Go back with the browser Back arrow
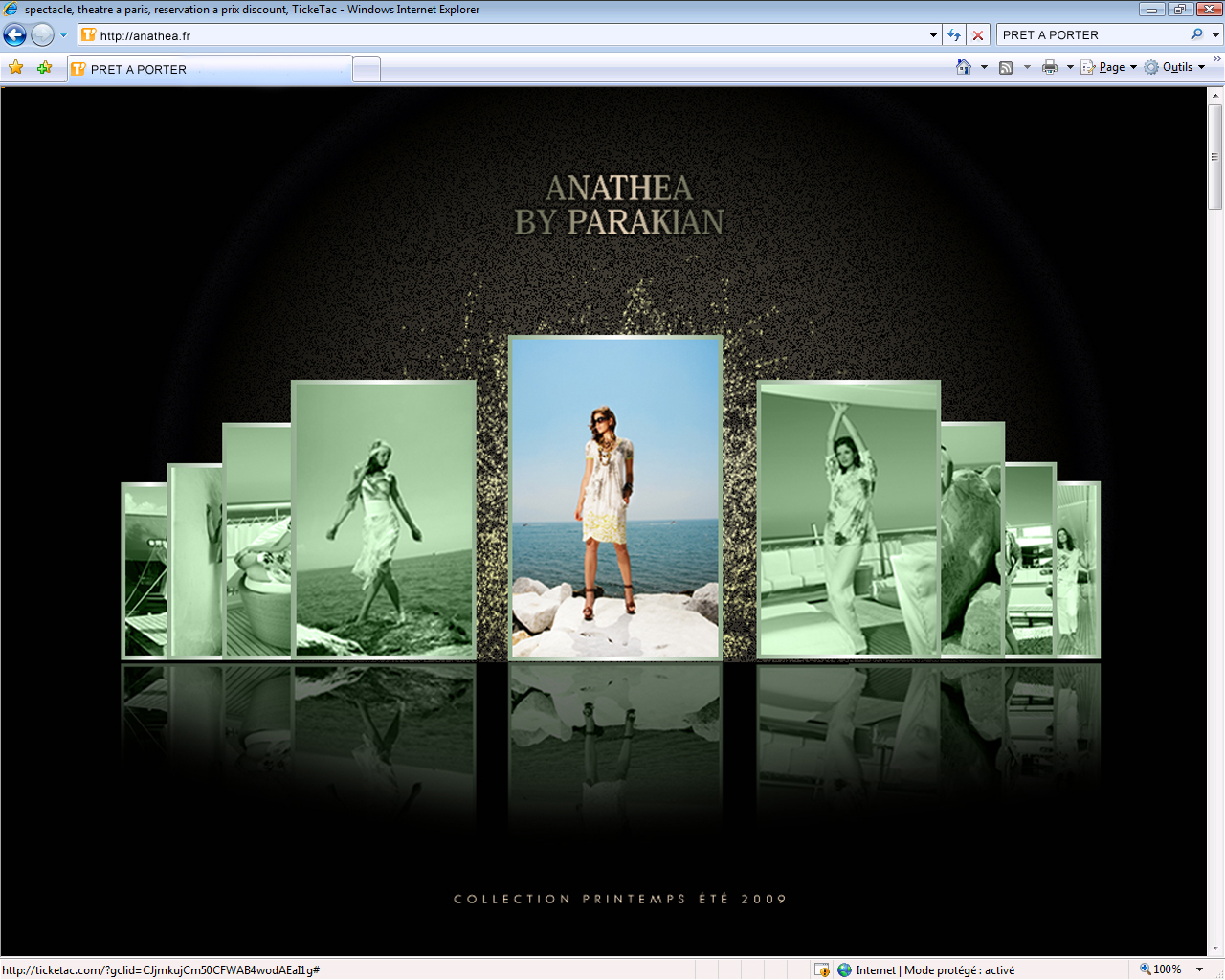 [x=14, y=35]
